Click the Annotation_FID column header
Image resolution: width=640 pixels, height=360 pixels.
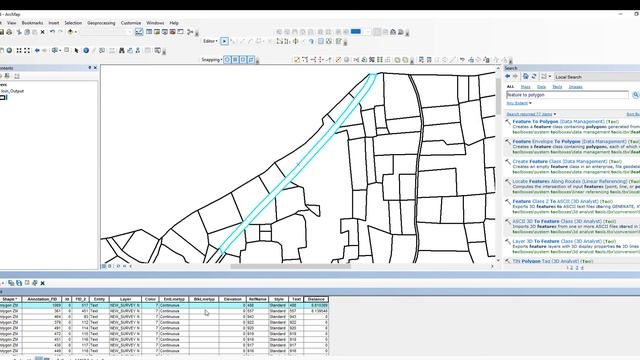coord(42,299)
